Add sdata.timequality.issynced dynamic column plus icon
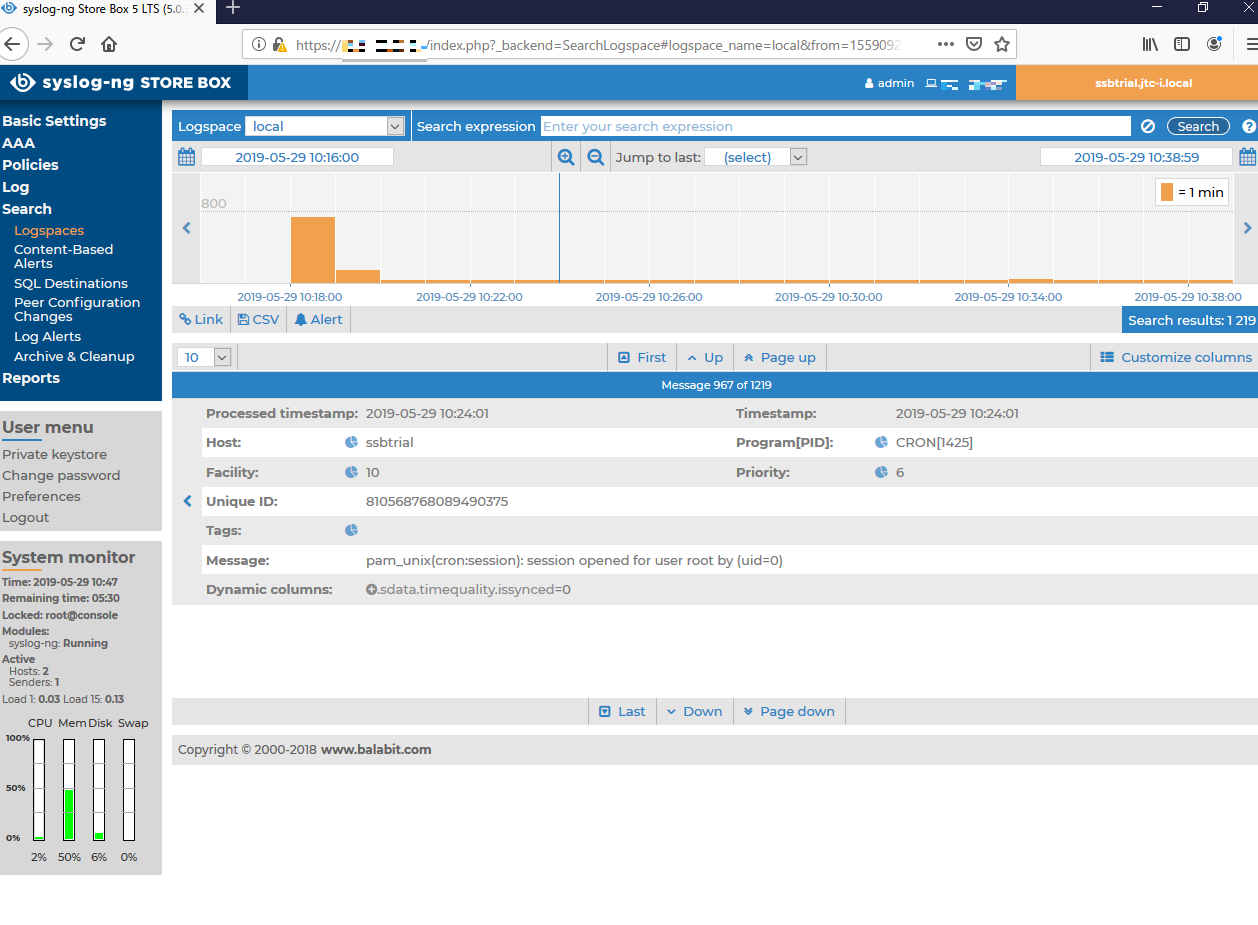The image size is (1258, 925). click(372, 590)
